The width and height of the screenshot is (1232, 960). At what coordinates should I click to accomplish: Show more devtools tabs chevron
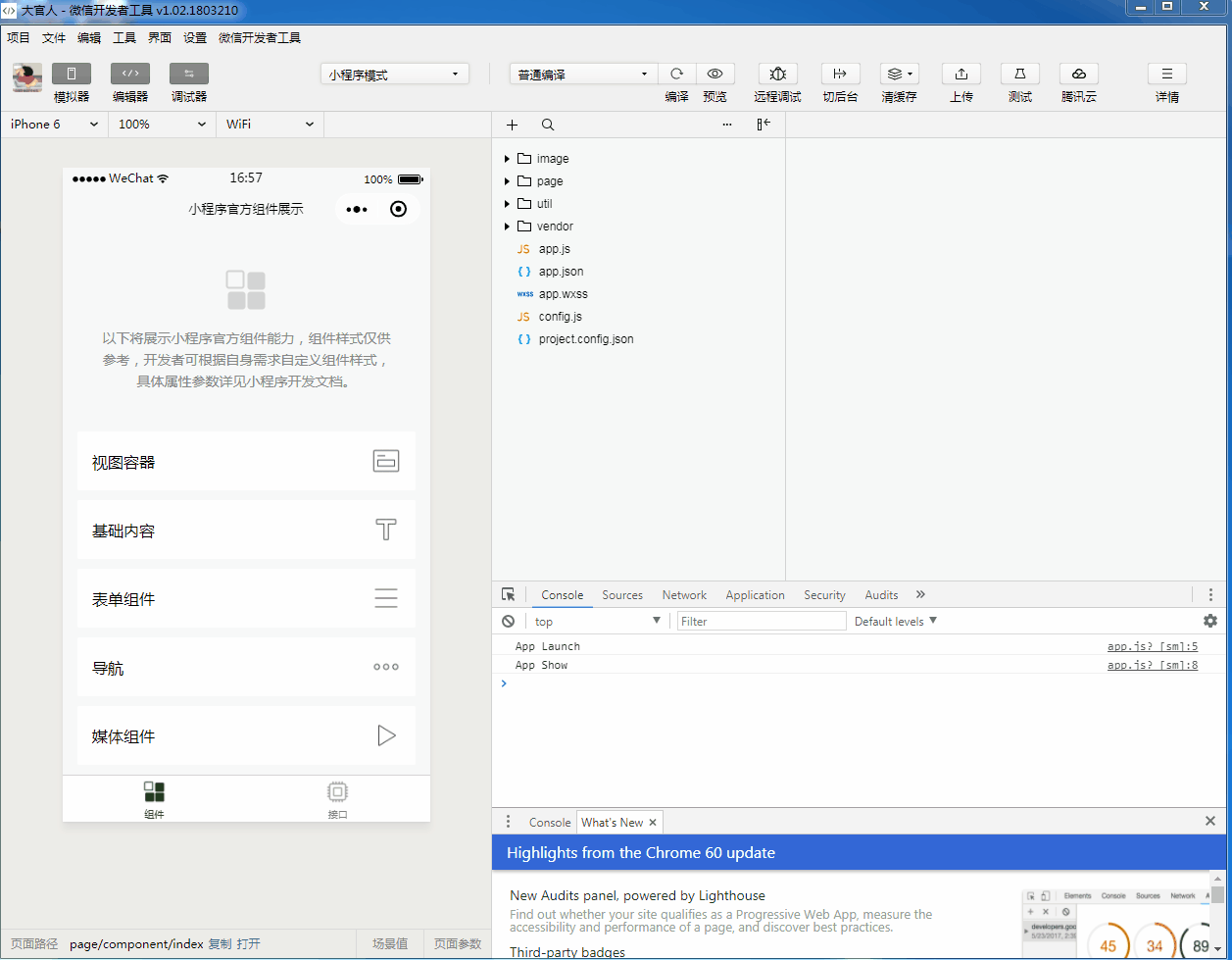click(920, 594)
